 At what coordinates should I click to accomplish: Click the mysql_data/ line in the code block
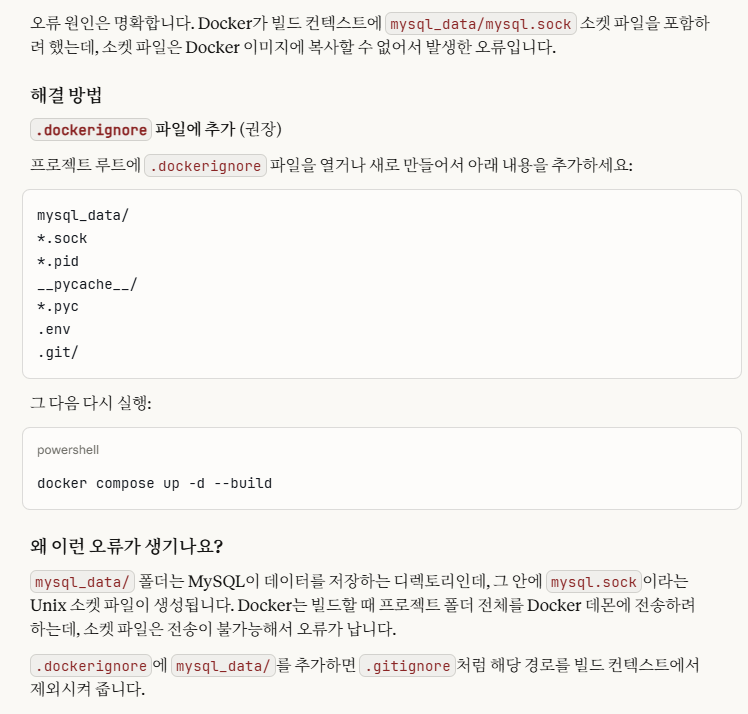pos(83,215)
